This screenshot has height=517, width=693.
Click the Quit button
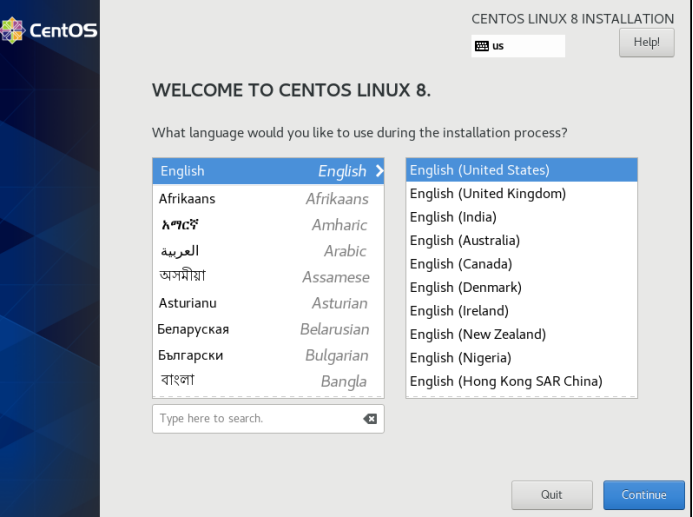[552, 495]
